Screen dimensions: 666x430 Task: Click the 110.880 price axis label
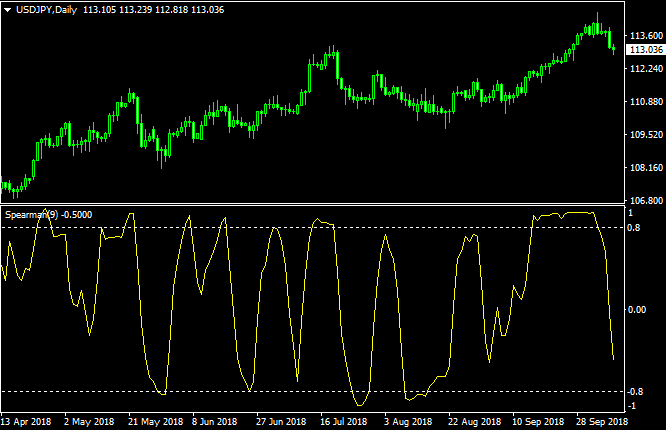coord(646,102)
